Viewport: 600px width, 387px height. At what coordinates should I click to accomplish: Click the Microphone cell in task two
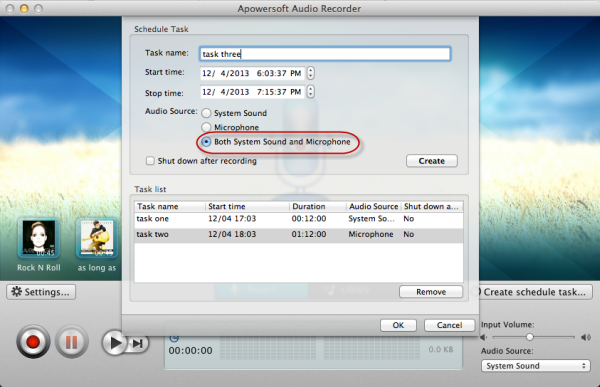click(371, 234)
